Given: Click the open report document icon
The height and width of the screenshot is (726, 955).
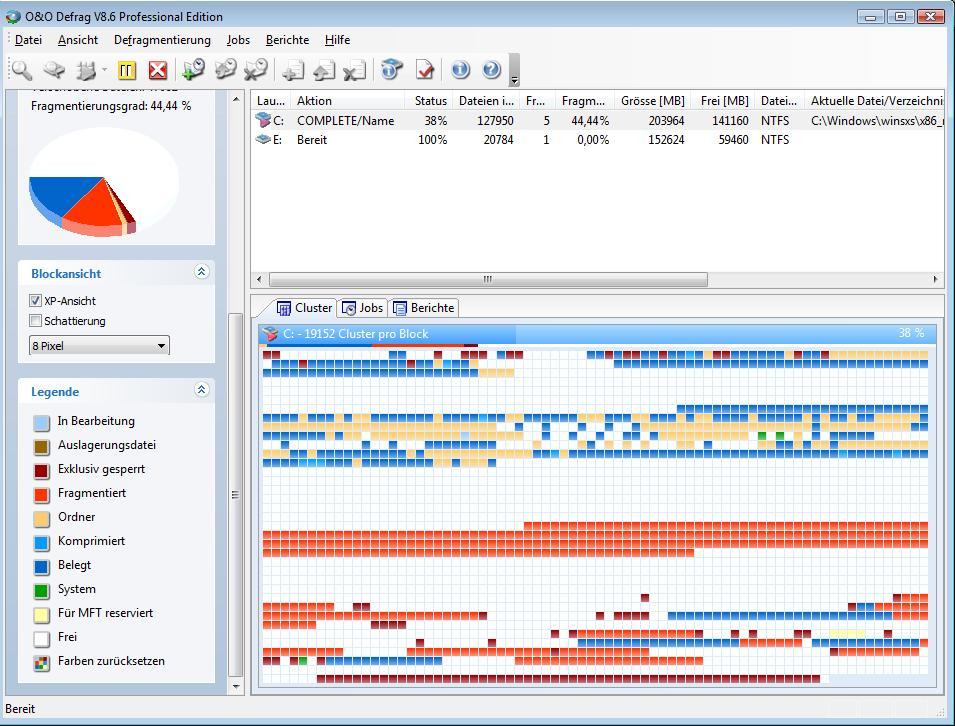Looking at the screenshot, I should [x=324, y=70].
